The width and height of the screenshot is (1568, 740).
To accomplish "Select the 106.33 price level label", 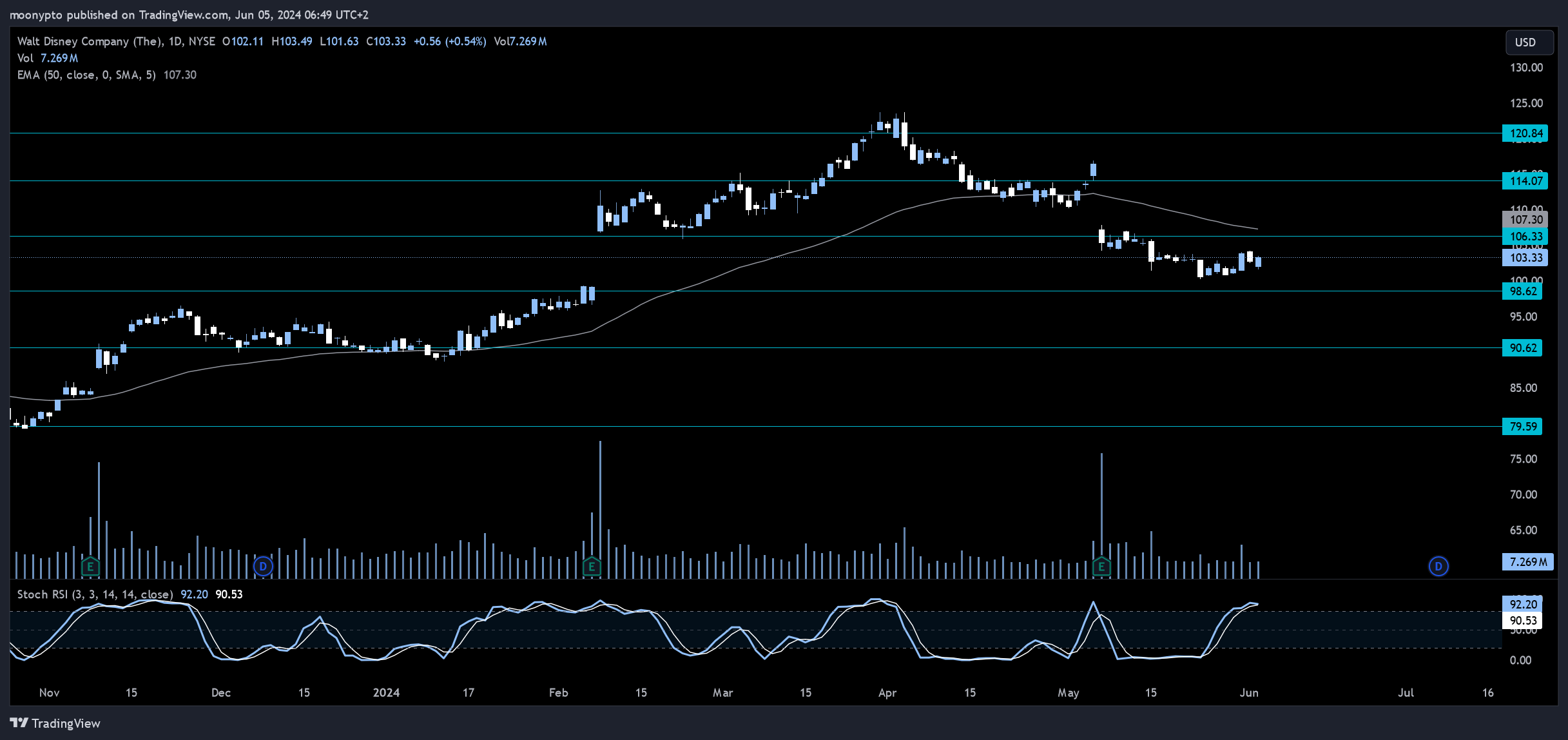I will (1525, 237).
